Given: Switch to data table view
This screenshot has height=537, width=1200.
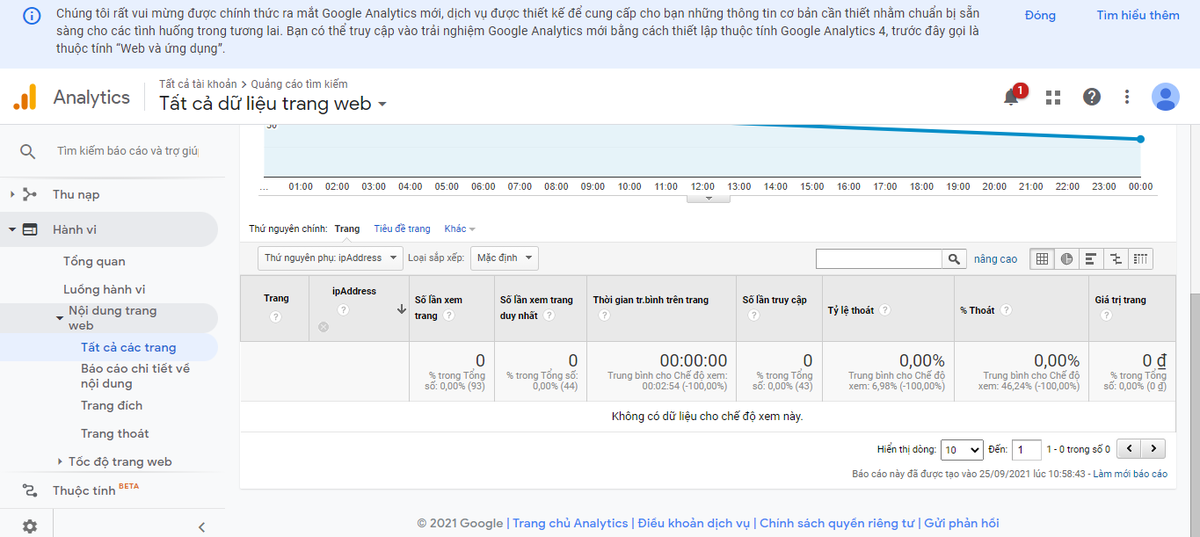Looking at the screenshot, I should tap(1042, 258).
